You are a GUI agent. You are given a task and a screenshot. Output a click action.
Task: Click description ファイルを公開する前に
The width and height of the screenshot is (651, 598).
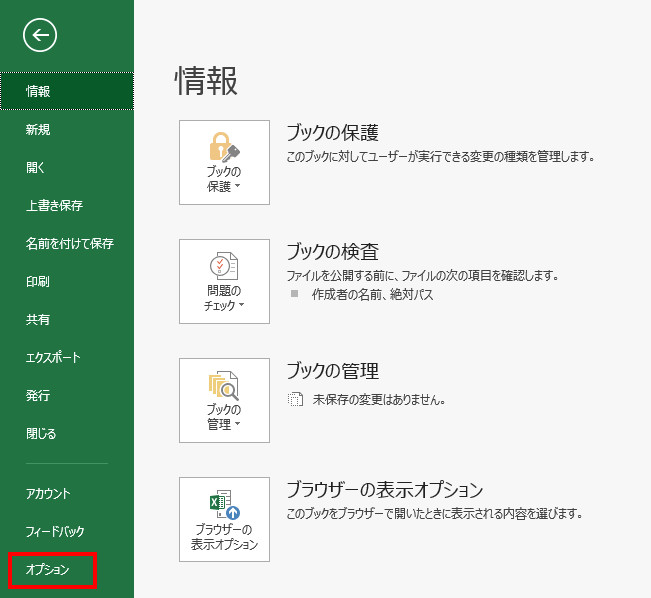tap(423, 275)
